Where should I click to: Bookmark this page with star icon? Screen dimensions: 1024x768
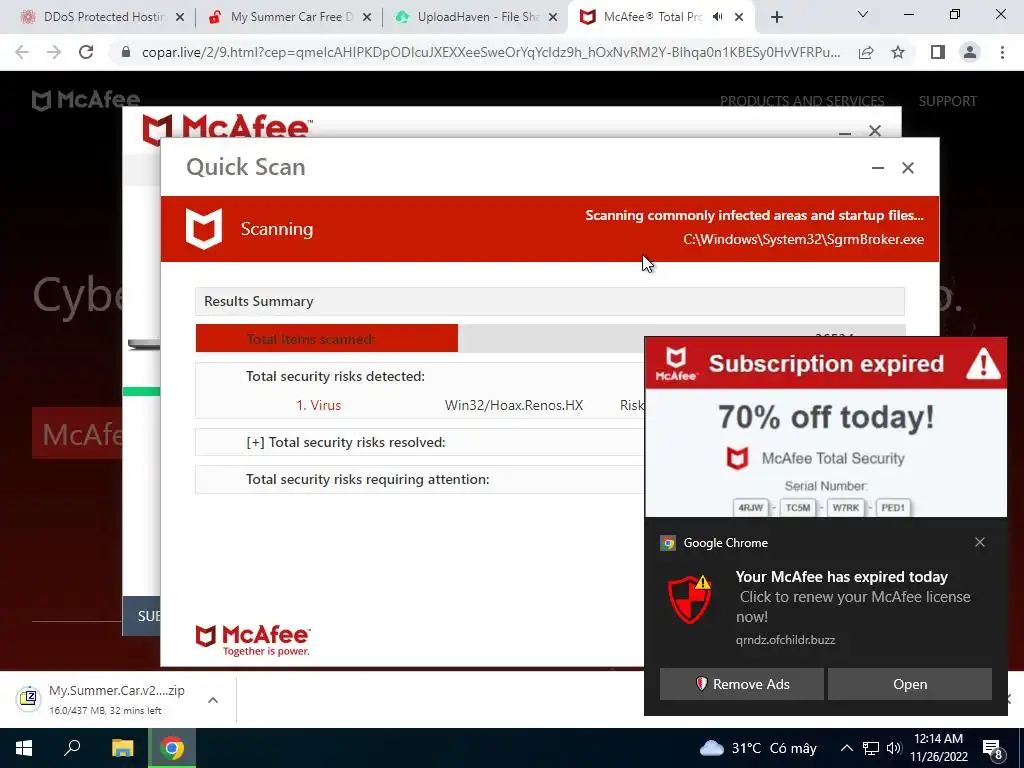pos(898,52)
